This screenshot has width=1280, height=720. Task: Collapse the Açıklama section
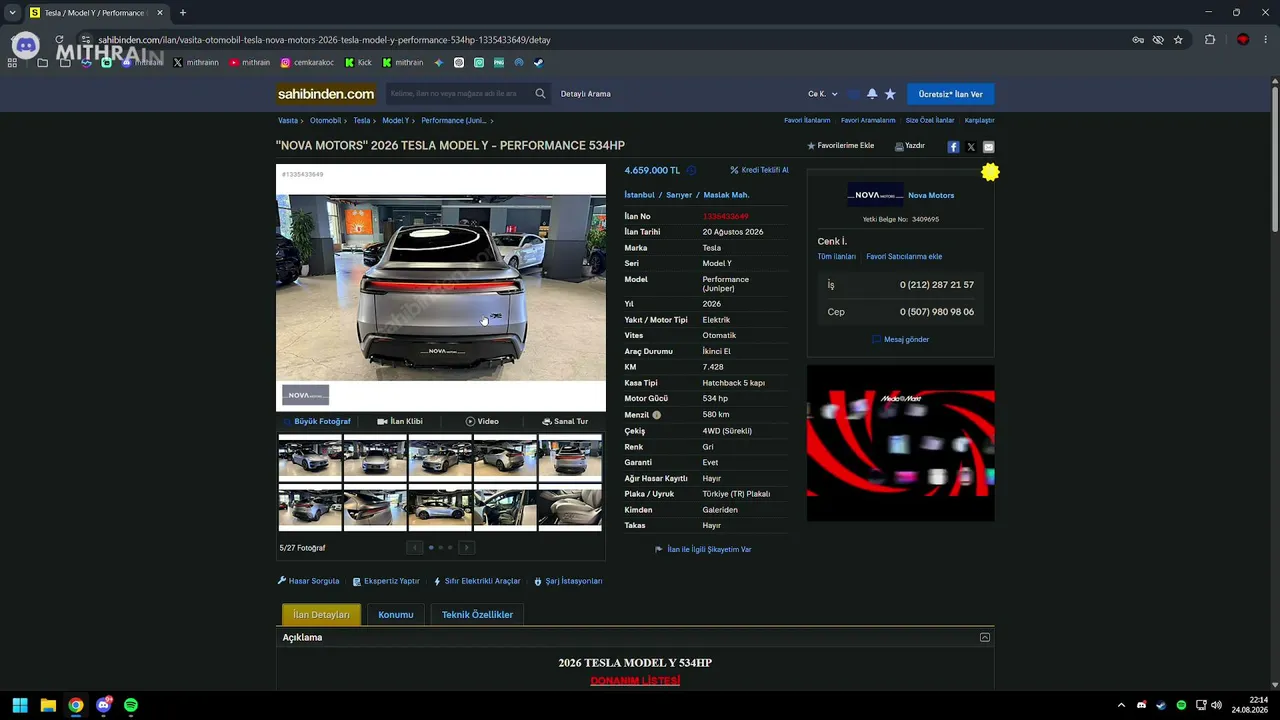click(985, 637)
